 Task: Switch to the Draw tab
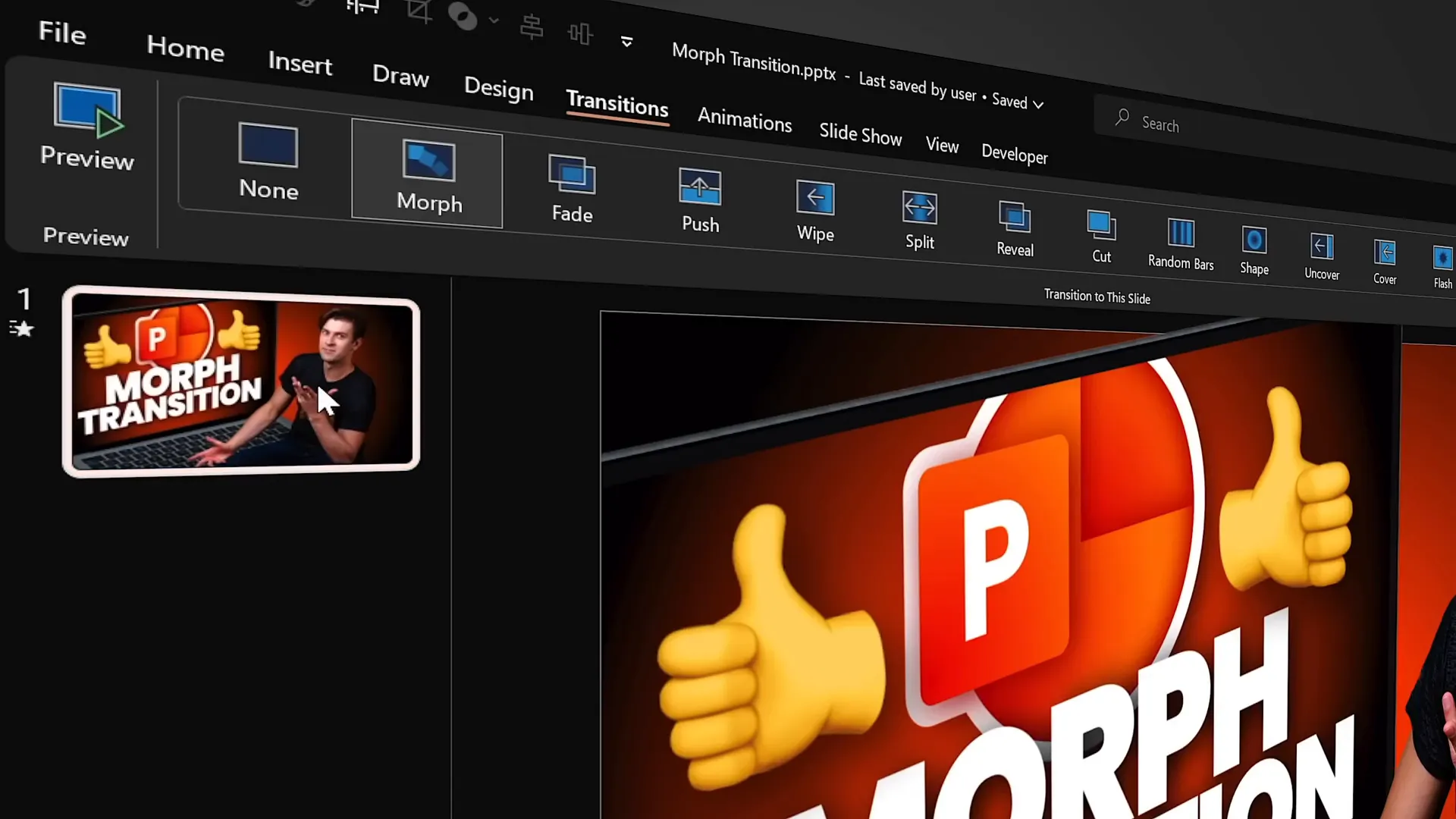coord(400,75)
